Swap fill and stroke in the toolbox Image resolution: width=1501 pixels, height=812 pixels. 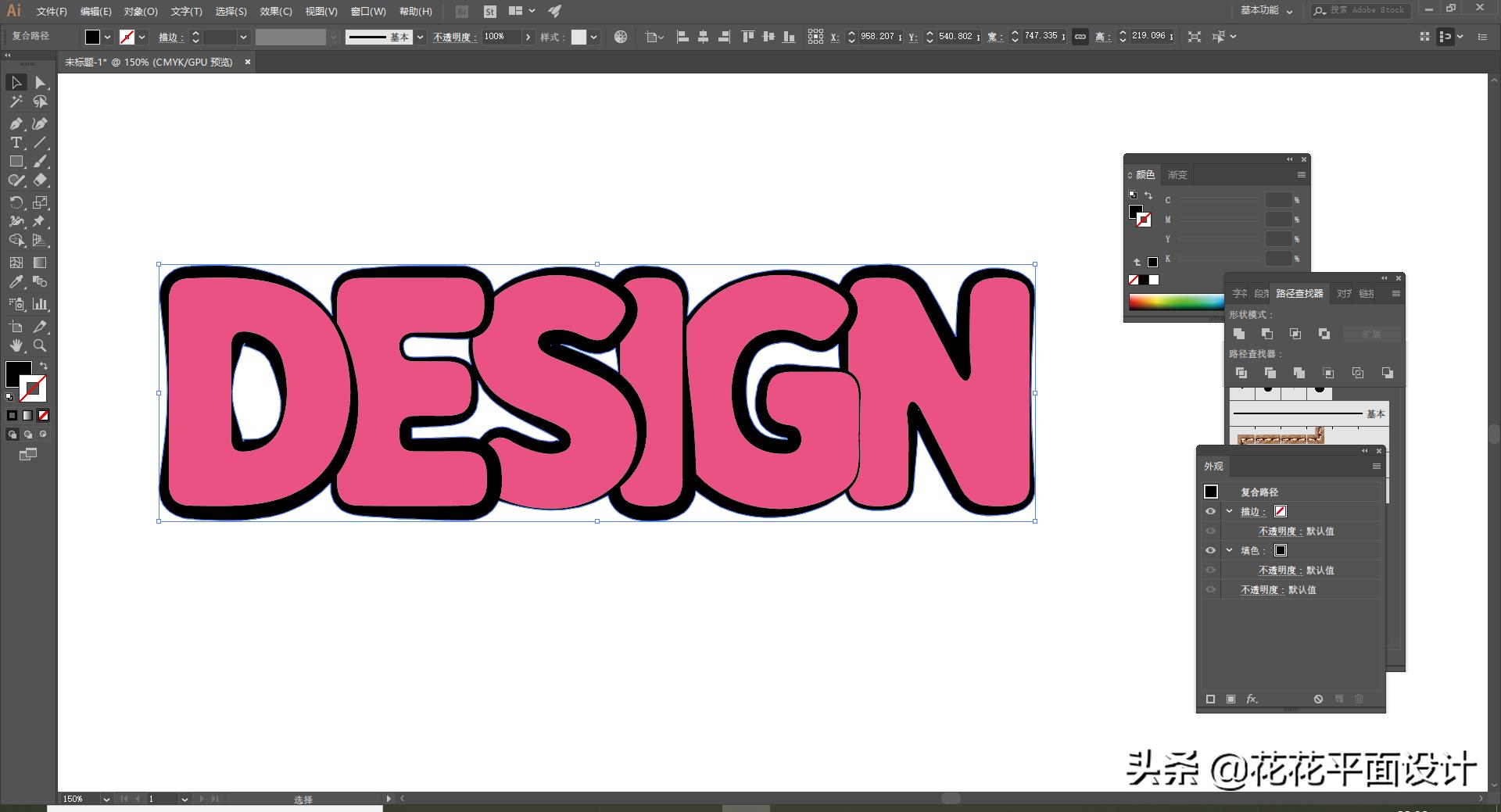click(x=44, y=366)
